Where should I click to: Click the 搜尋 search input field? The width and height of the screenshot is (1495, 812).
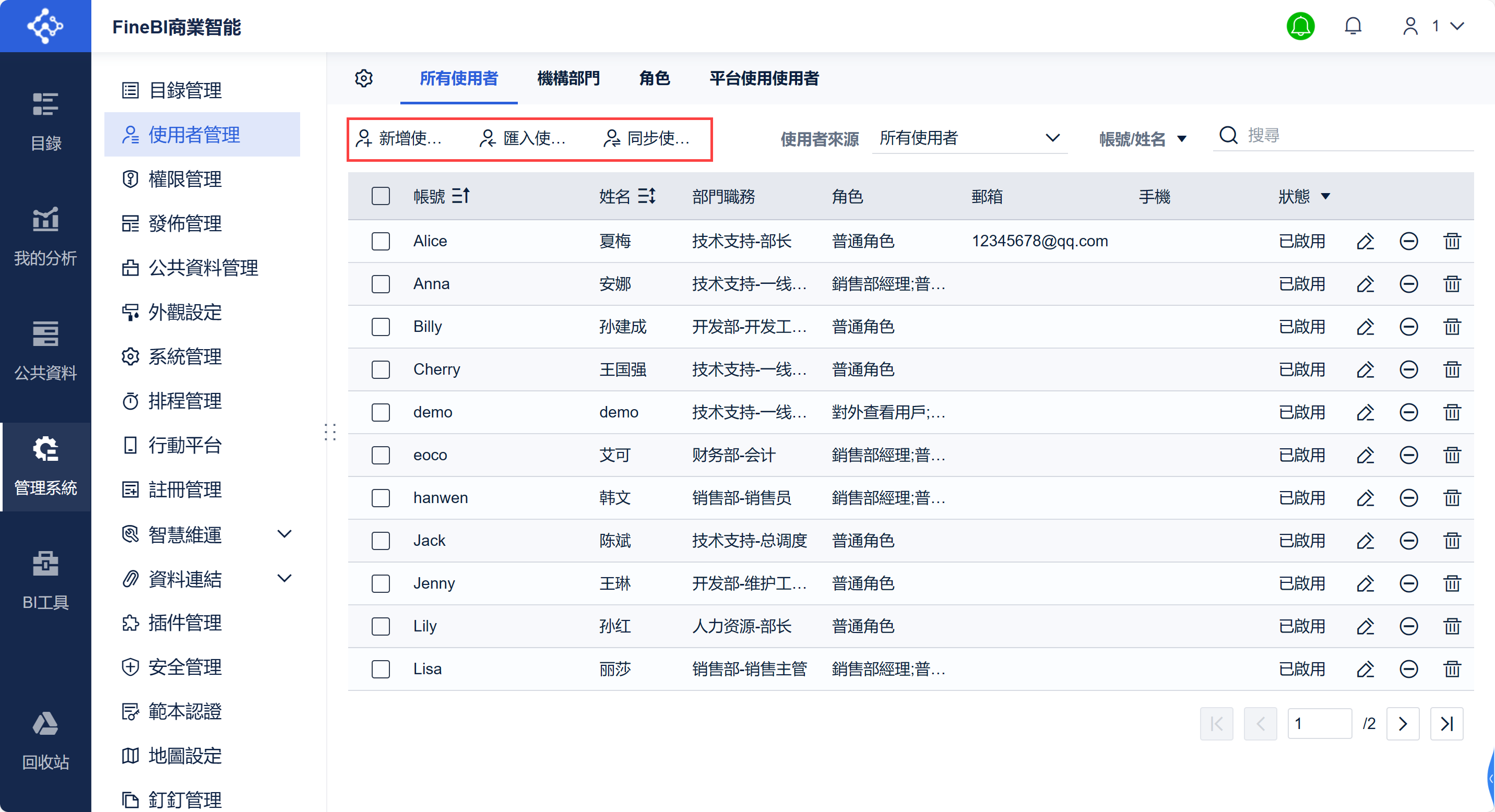click(x=1358, y=135)
